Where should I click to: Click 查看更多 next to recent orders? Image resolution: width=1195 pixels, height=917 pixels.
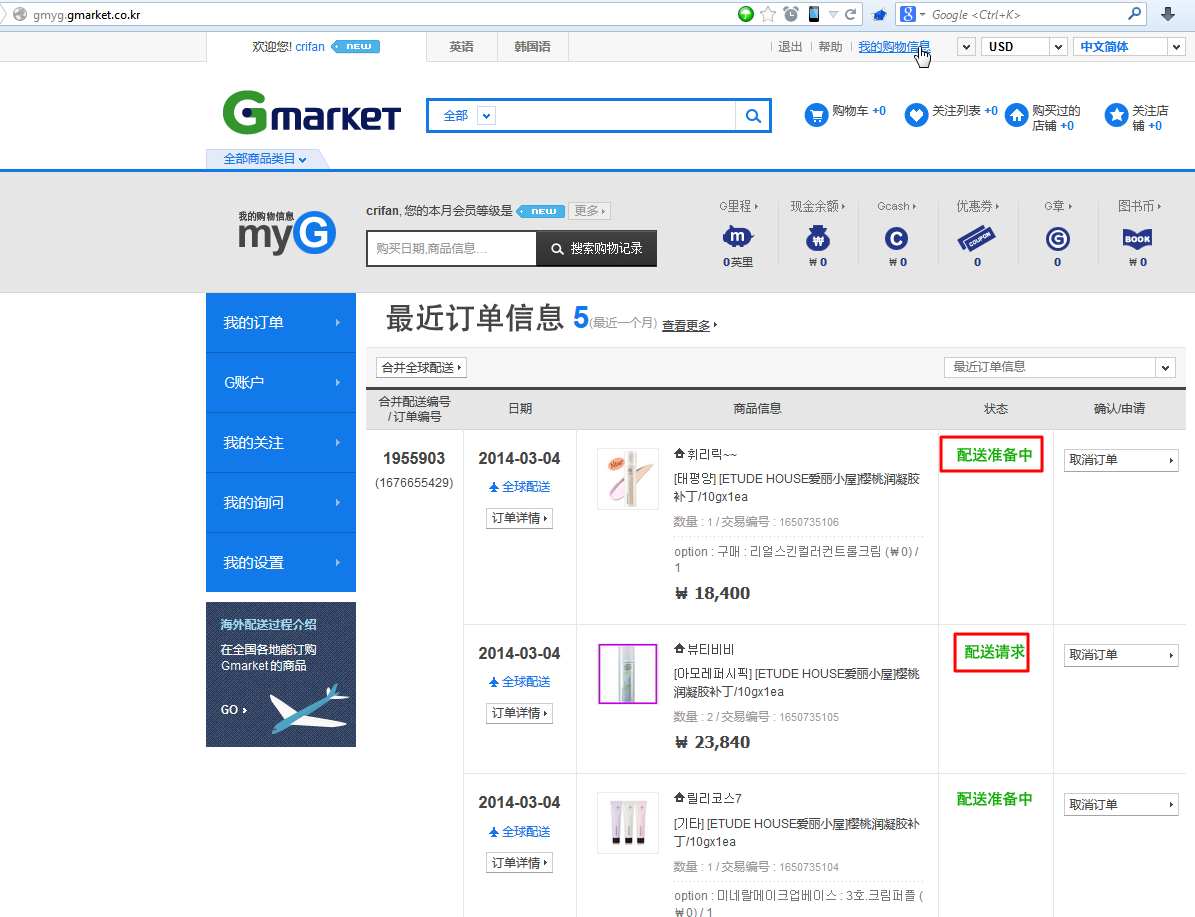tap(686, 325)
